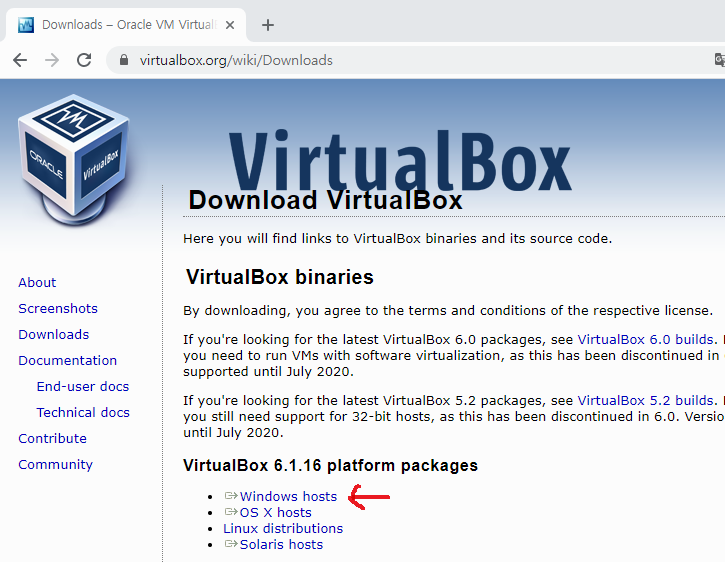The image size is (725, 562).
Task: Open a new tab with plus button
Action: [x=268, y=25]
